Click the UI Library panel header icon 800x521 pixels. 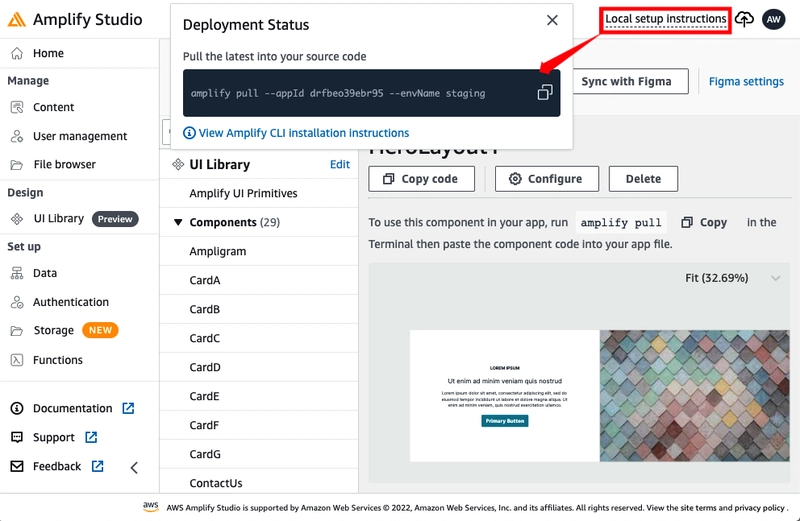178,164
